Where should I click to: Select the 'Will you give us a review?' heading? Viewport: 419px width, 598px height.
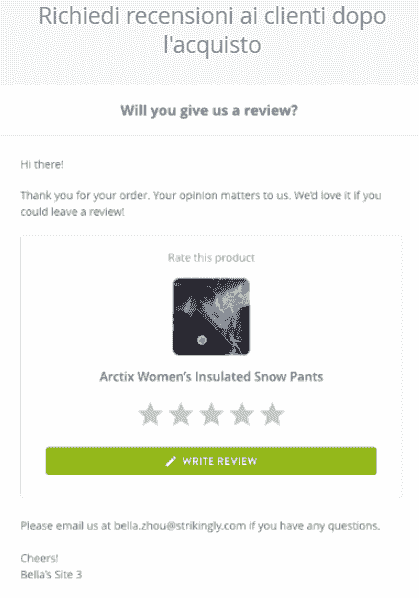pyautogui.click(x=209, y=111)
